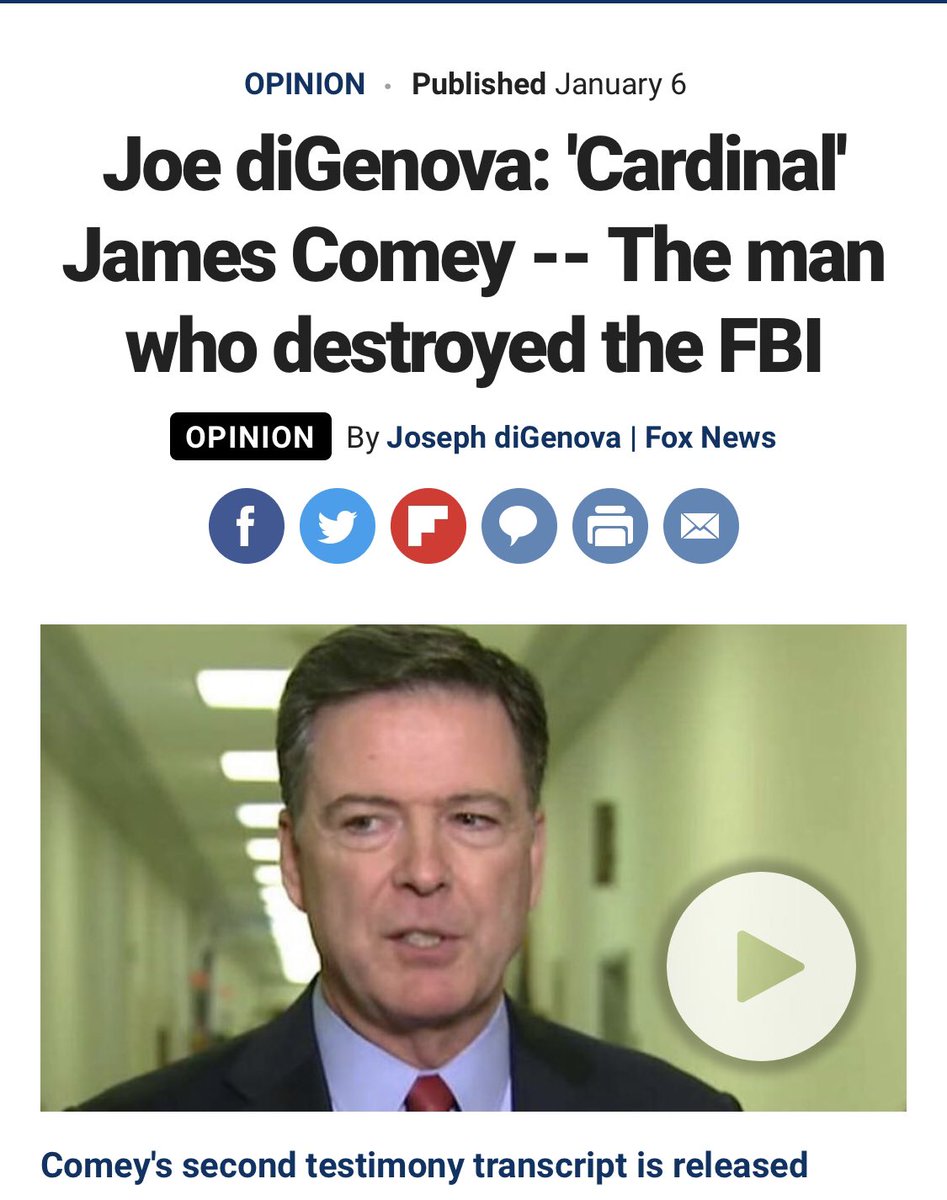Share to Flipboard with red icon
This screenshot has height=1200, width=947.
(428, 525)
